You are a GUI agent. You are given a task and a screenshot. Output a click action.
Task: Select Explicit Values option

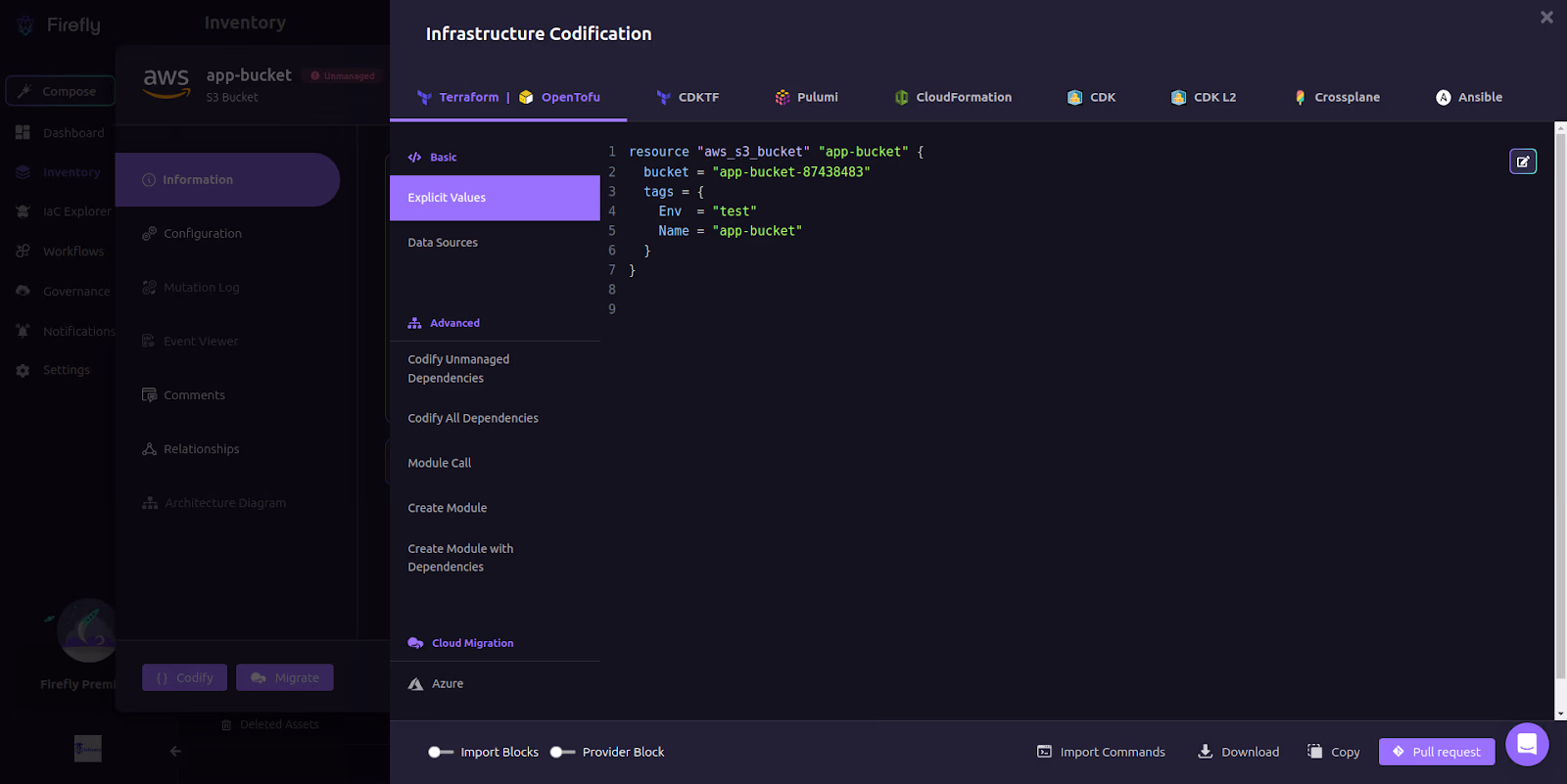pyautogui.click(x=495, y=198)
